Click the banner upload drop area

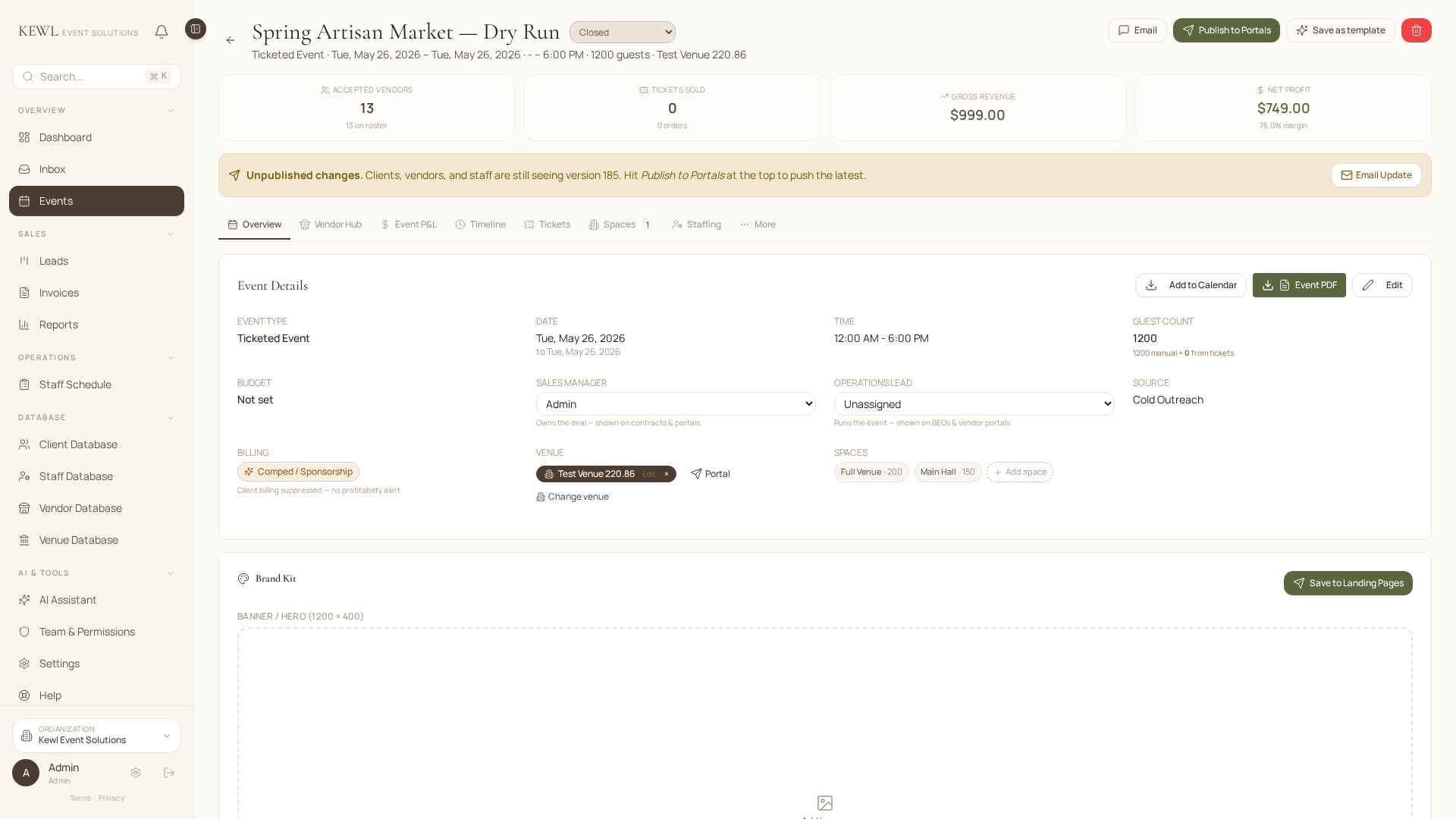[825, 723]
